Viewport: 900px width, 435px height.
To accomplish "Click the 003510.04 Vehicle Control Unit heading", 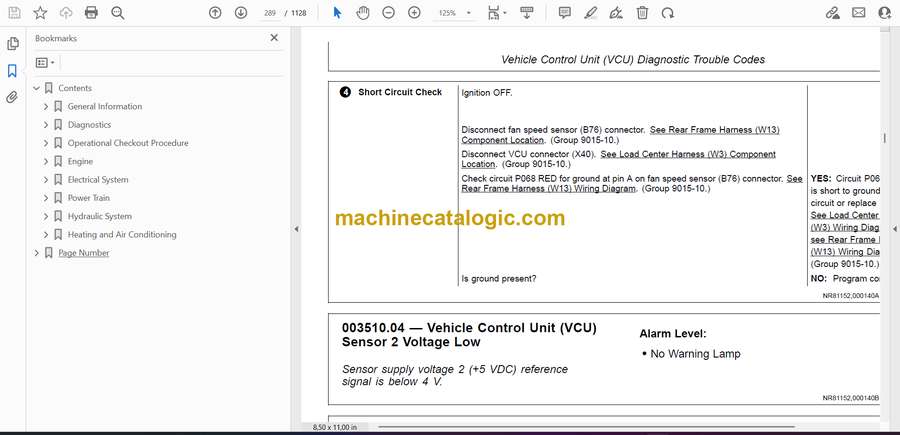I will click(x=469, y=335).
